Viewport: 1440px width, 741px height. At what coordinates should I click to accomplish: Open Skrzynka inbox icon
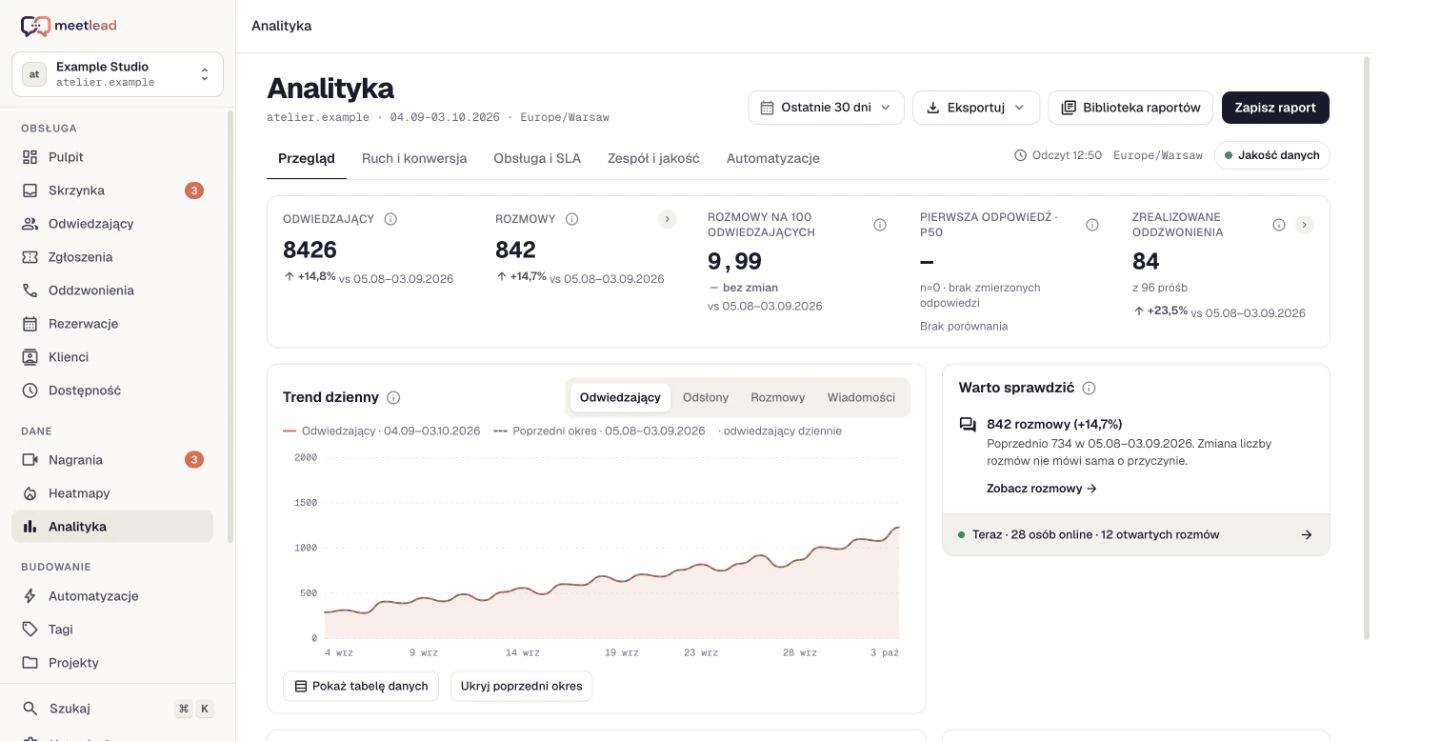[x=30, y=190]
